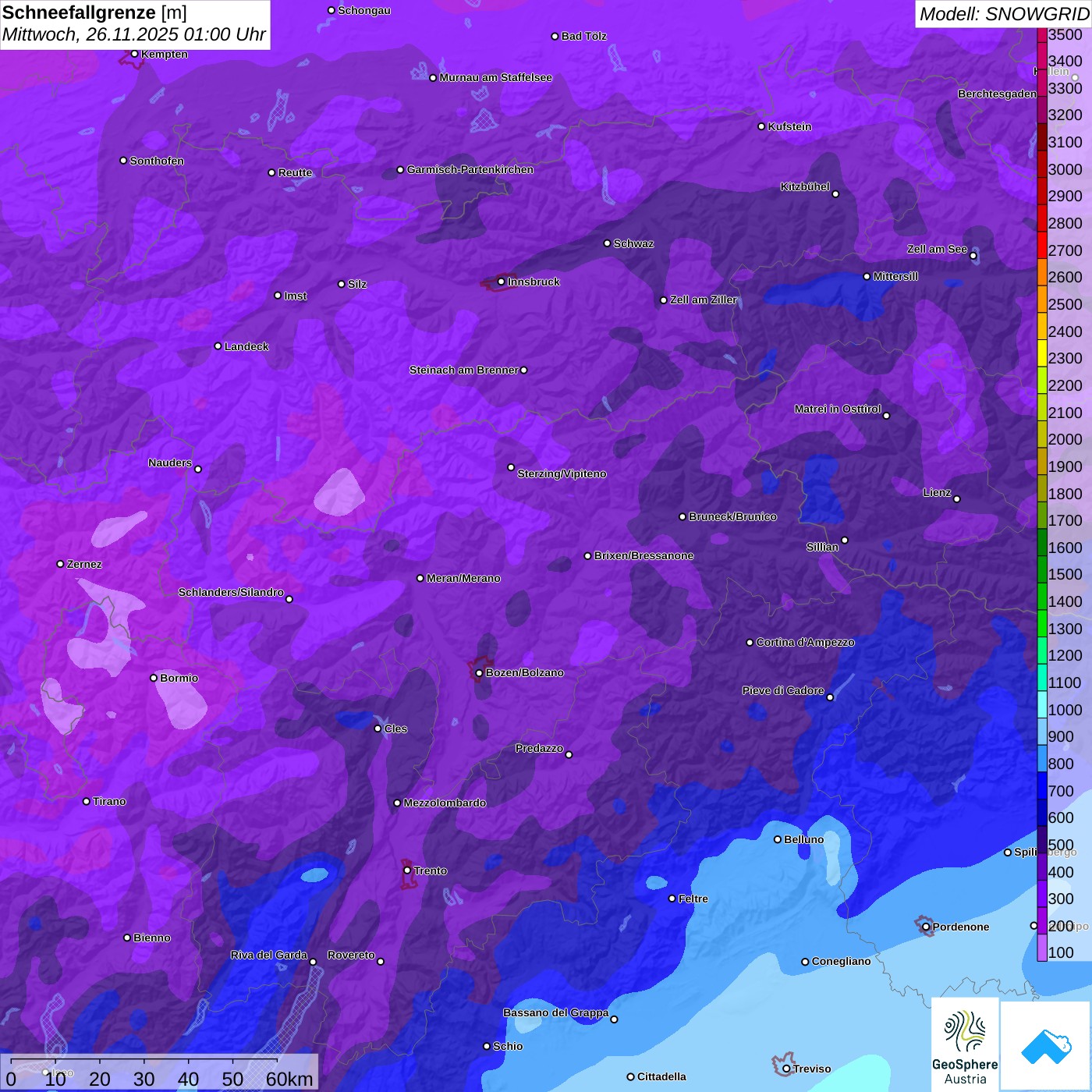Click the Mezzolombardo label
This screenshot has width=1092, height=1092.
coord(445,803)
